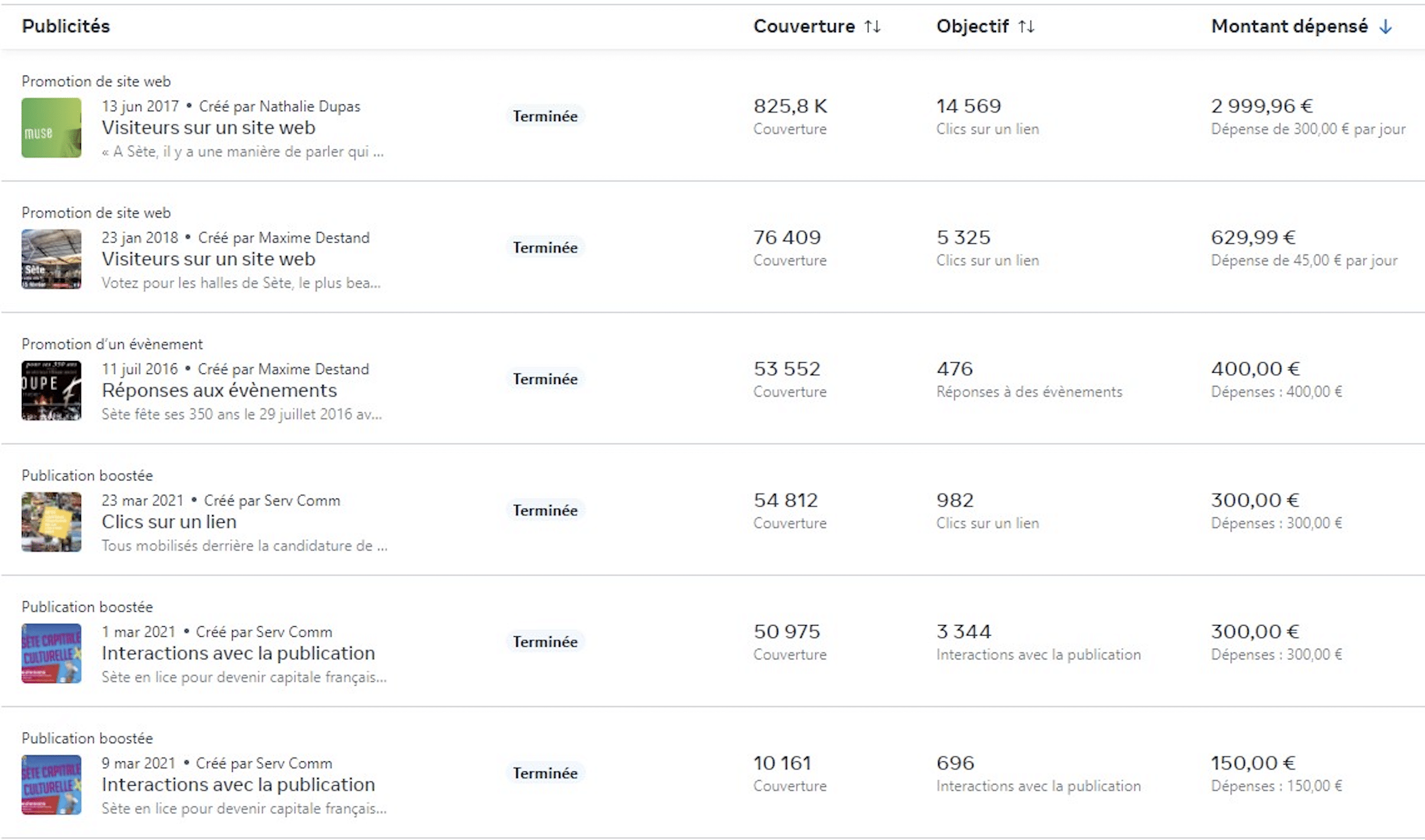Screen dimensions: 1425x840
Task: Open Maxime Destand's 'Visiteurs sur un site web' ad
Action: pyautogui.click(x=208, y=259)
